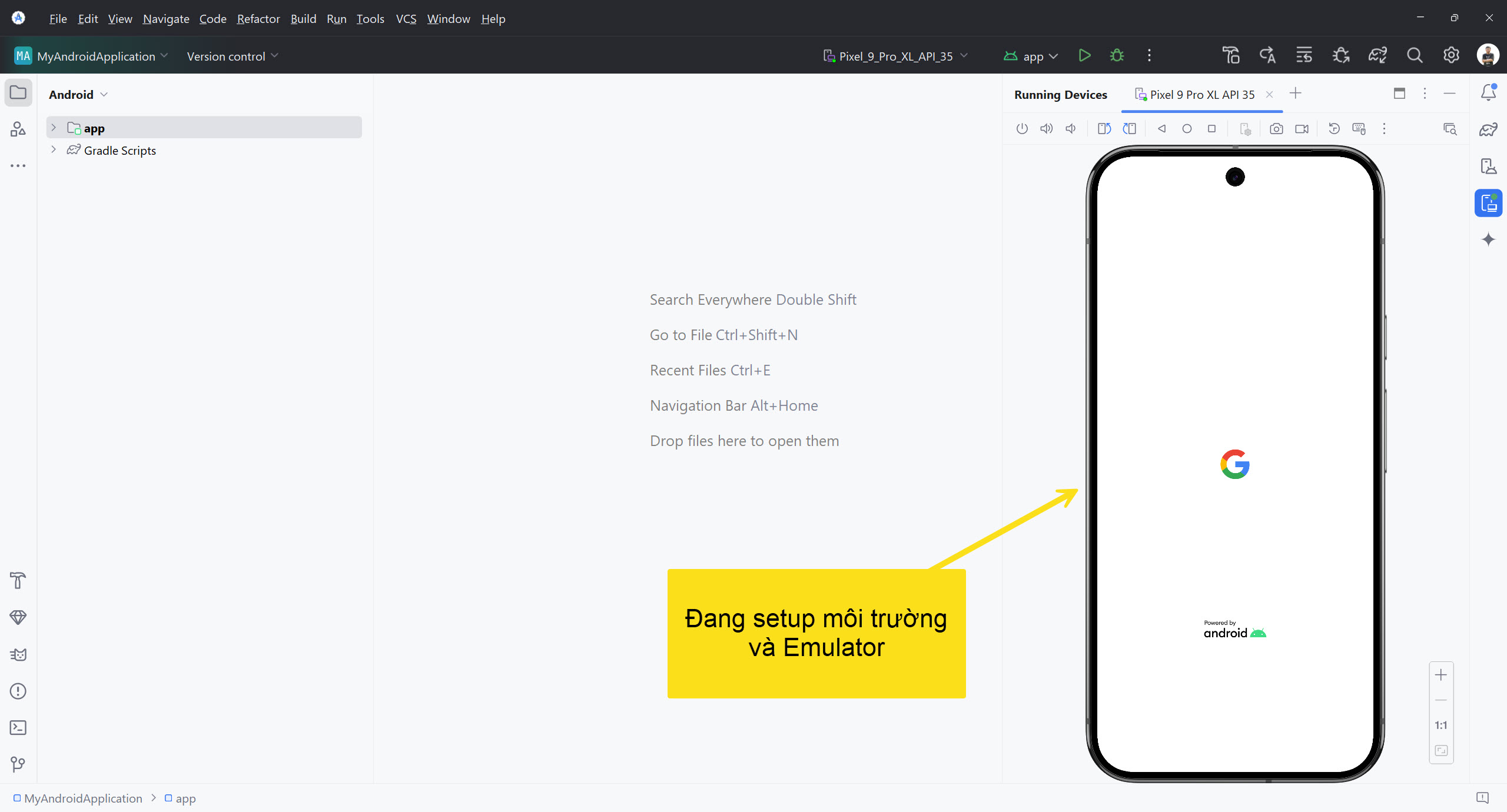Open Gradle tool window in right sidebar
The image size is (1507, 812).
[x=1488, y=129]
